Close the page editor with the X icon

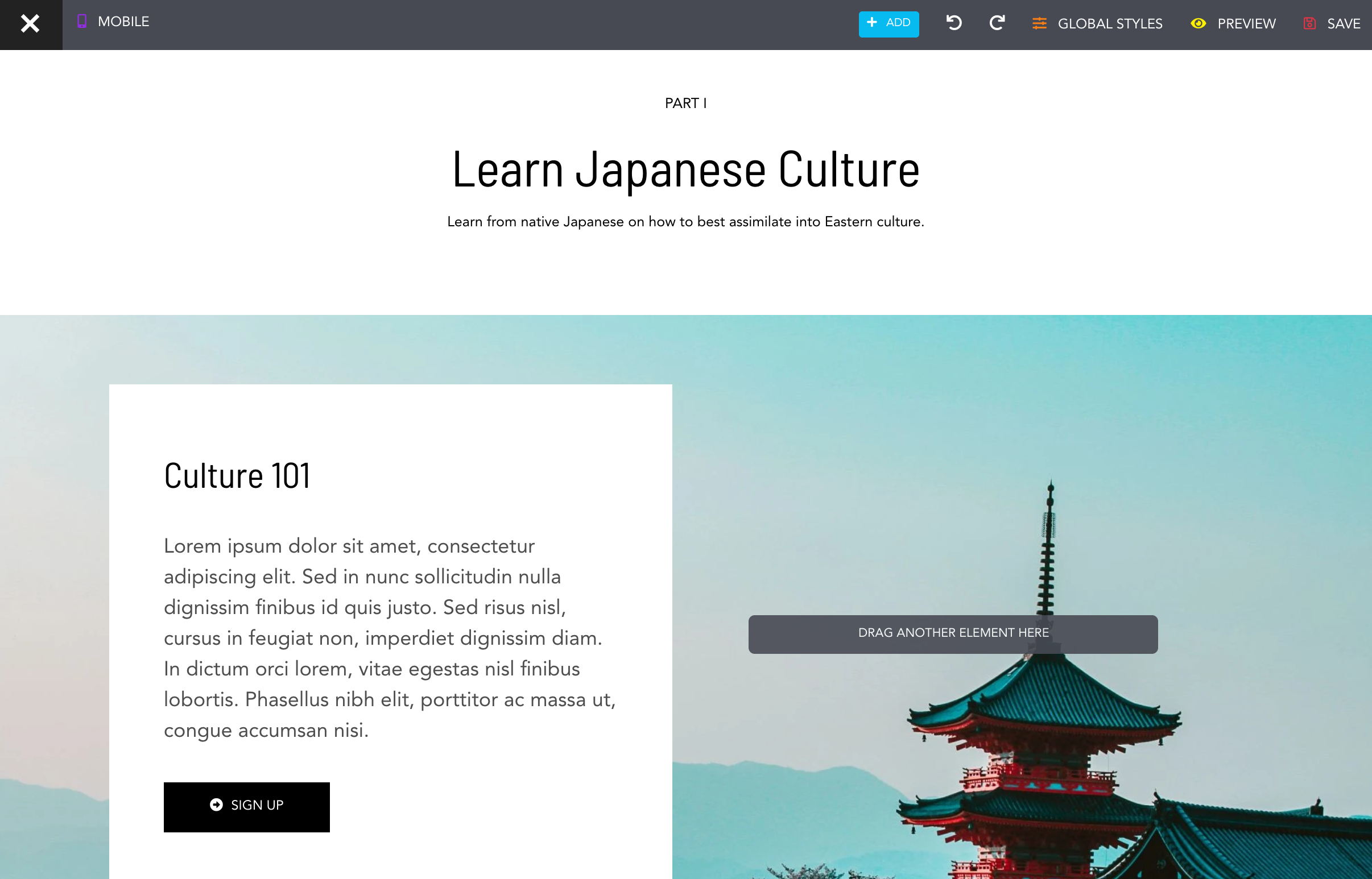pyautogui.click(x=30, y=24)
